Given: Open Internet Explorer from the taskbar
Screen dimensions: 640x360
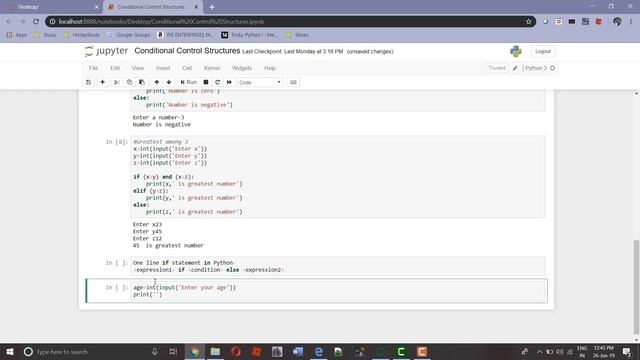Looking at the screenshot, I should point(318,351).
